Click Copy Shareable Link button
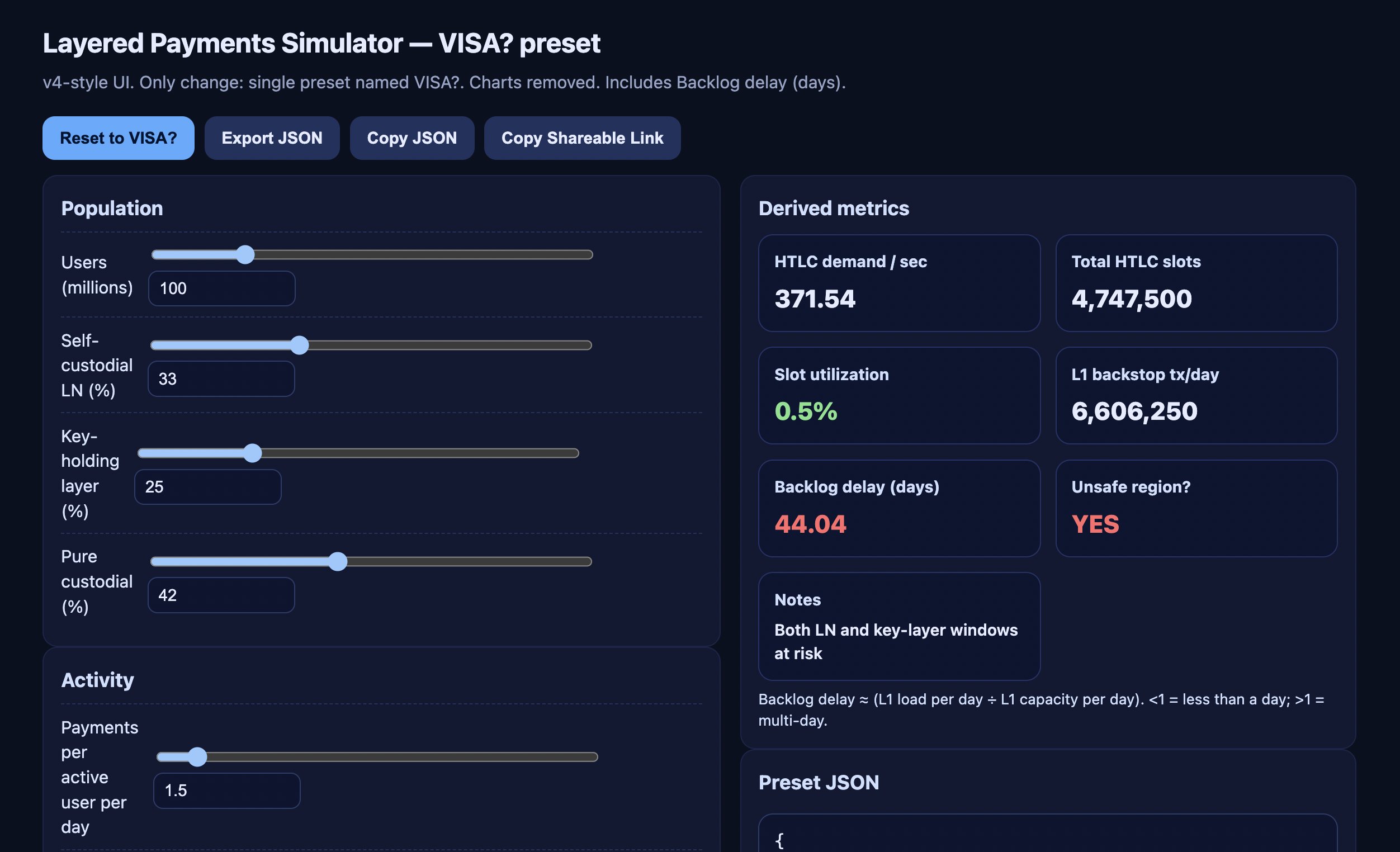Image resolution: width=1400 pixels, height=852 pixels. point(582,138)
